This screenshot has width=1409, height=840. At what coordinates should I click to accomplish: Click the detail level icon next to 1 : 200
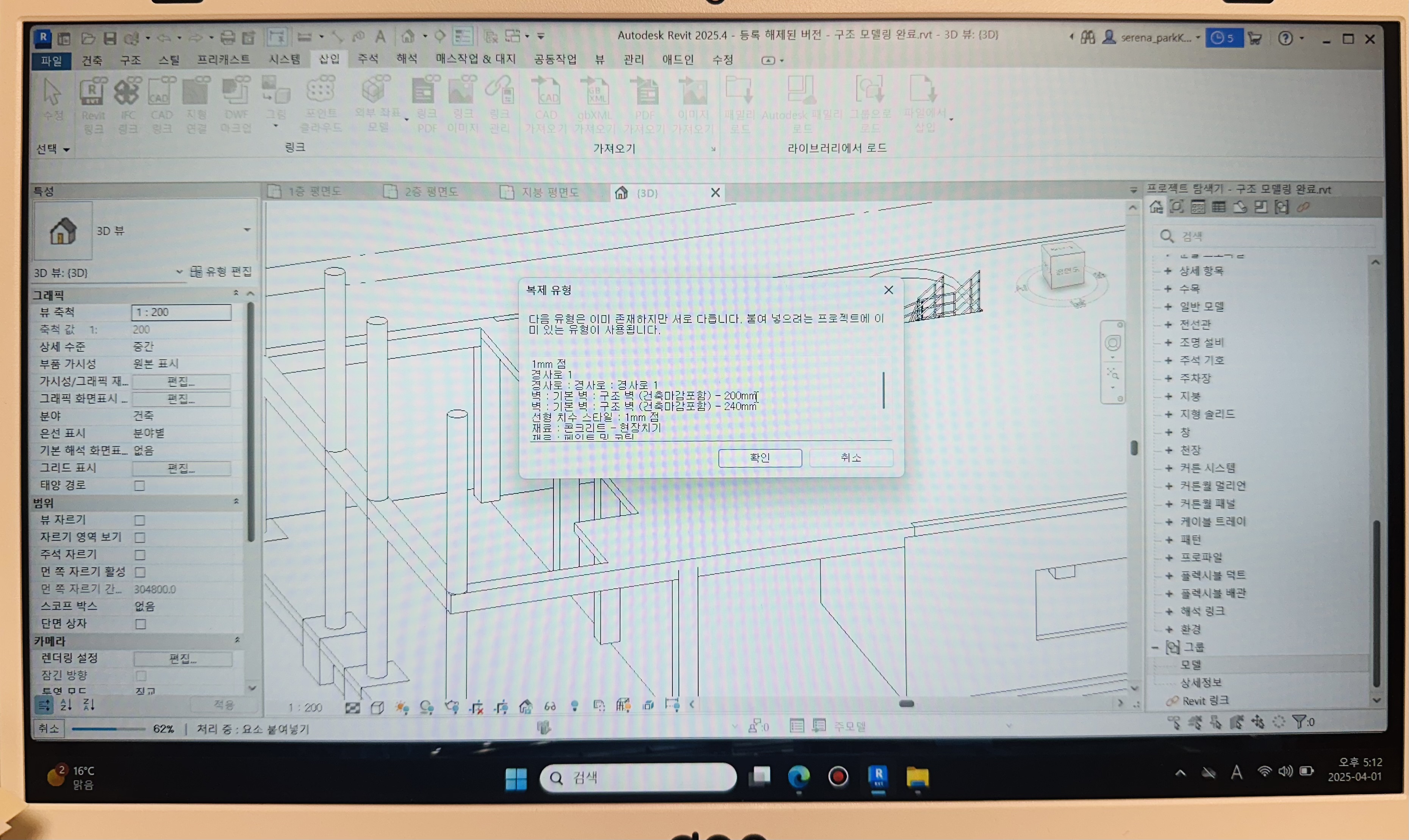352,707
